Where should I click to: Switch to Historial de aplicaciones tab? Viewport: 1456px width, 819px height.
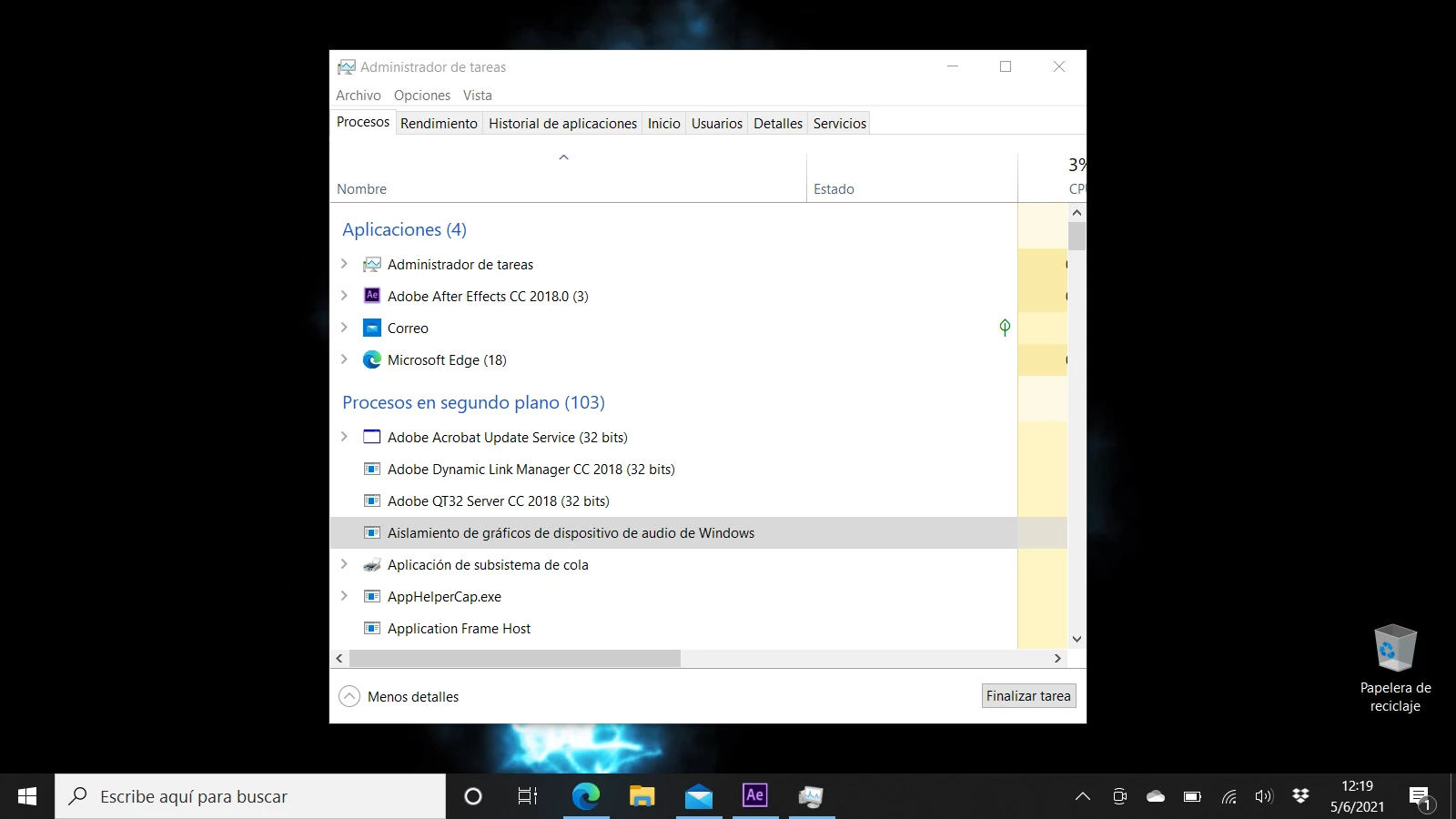point(562,124)
